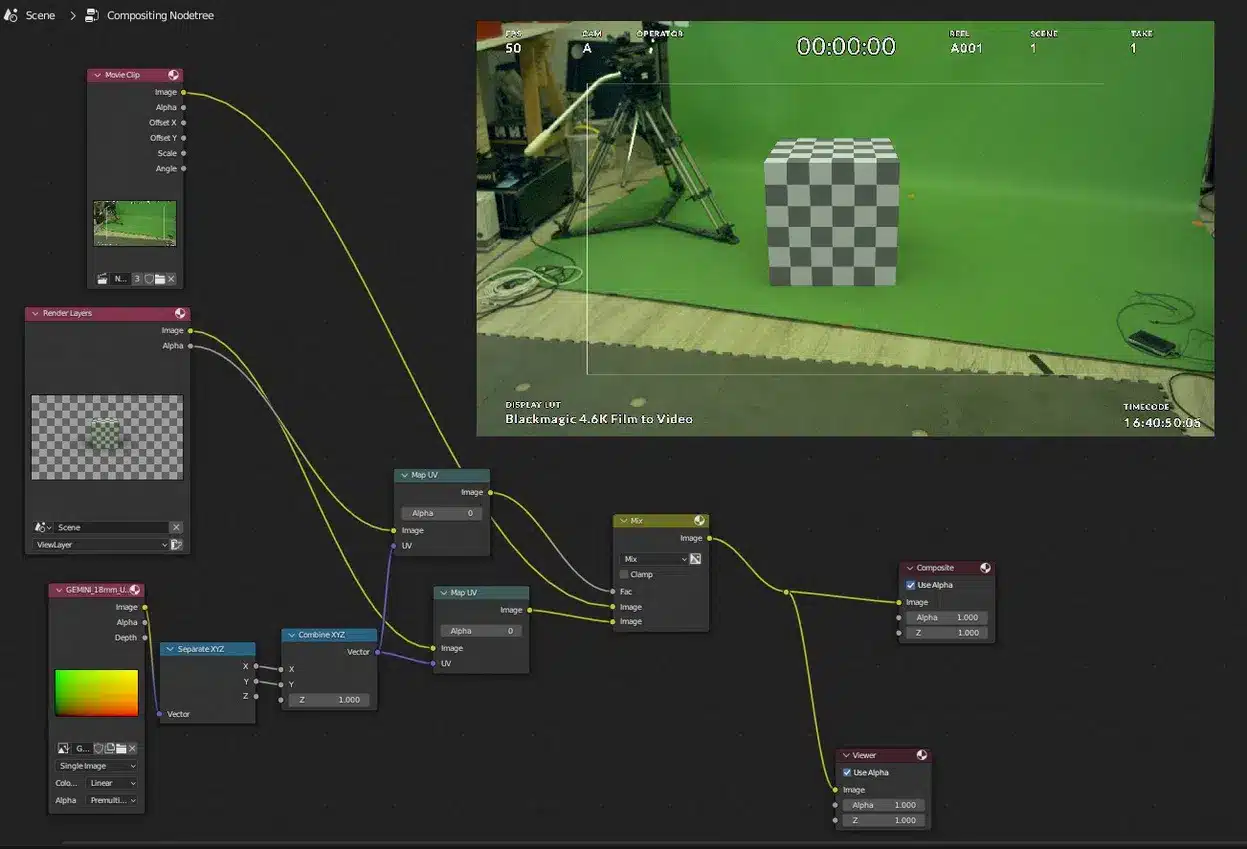This screenshot has height=849, width=1247.
Task: Click the fake user shield icon in GEMINI image node
Action: pos(99,748)
